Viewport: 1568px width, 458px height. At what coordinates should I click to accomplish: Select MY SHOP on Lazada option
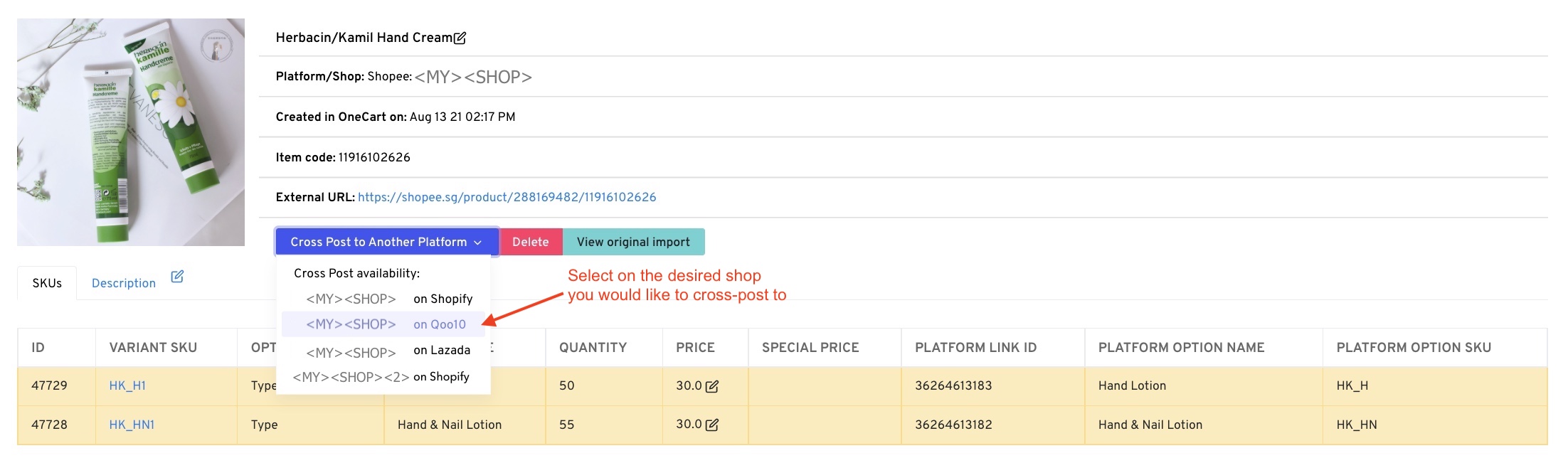click(388, 351)
